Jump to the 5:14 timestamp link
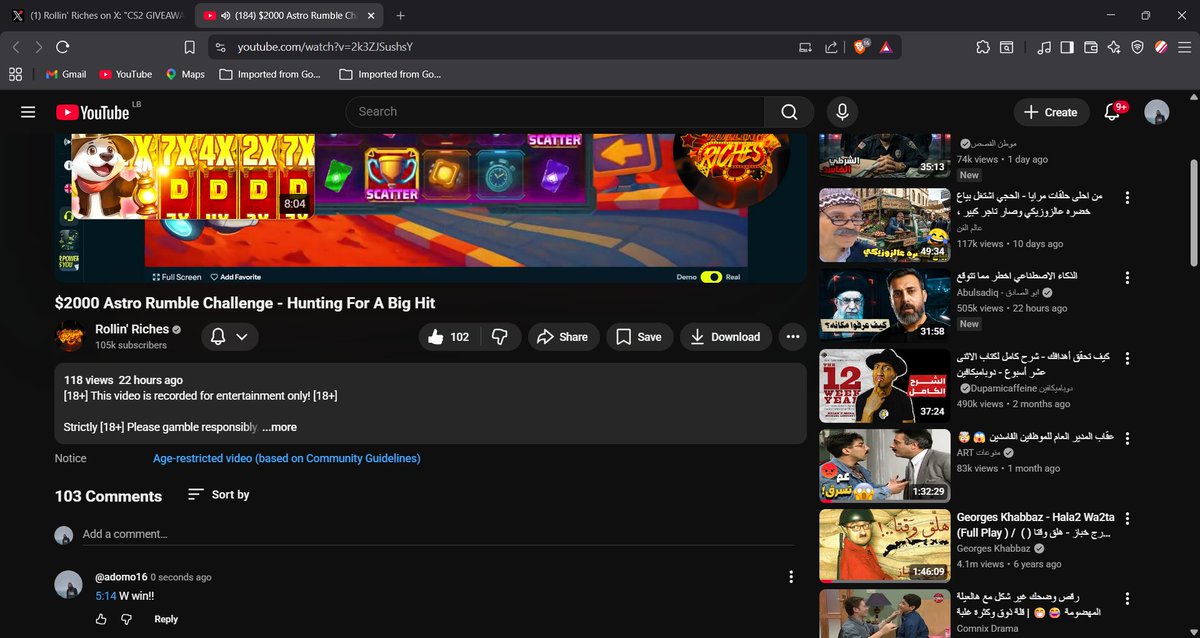The image size is (1200, 638). [x=105, y=596]
